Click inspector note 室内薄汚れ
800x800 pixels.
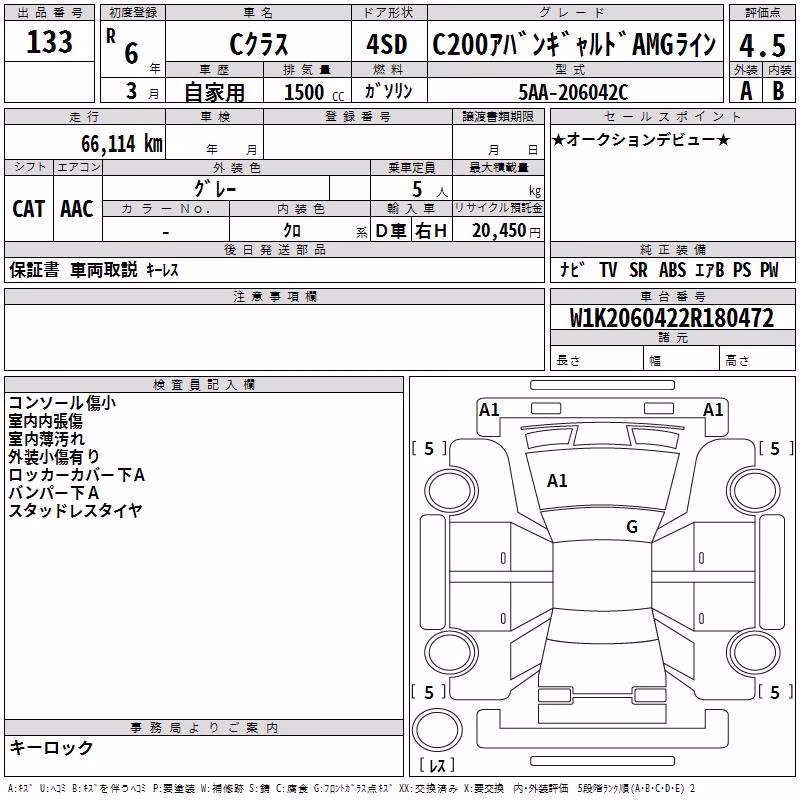(x=46, y=439)
